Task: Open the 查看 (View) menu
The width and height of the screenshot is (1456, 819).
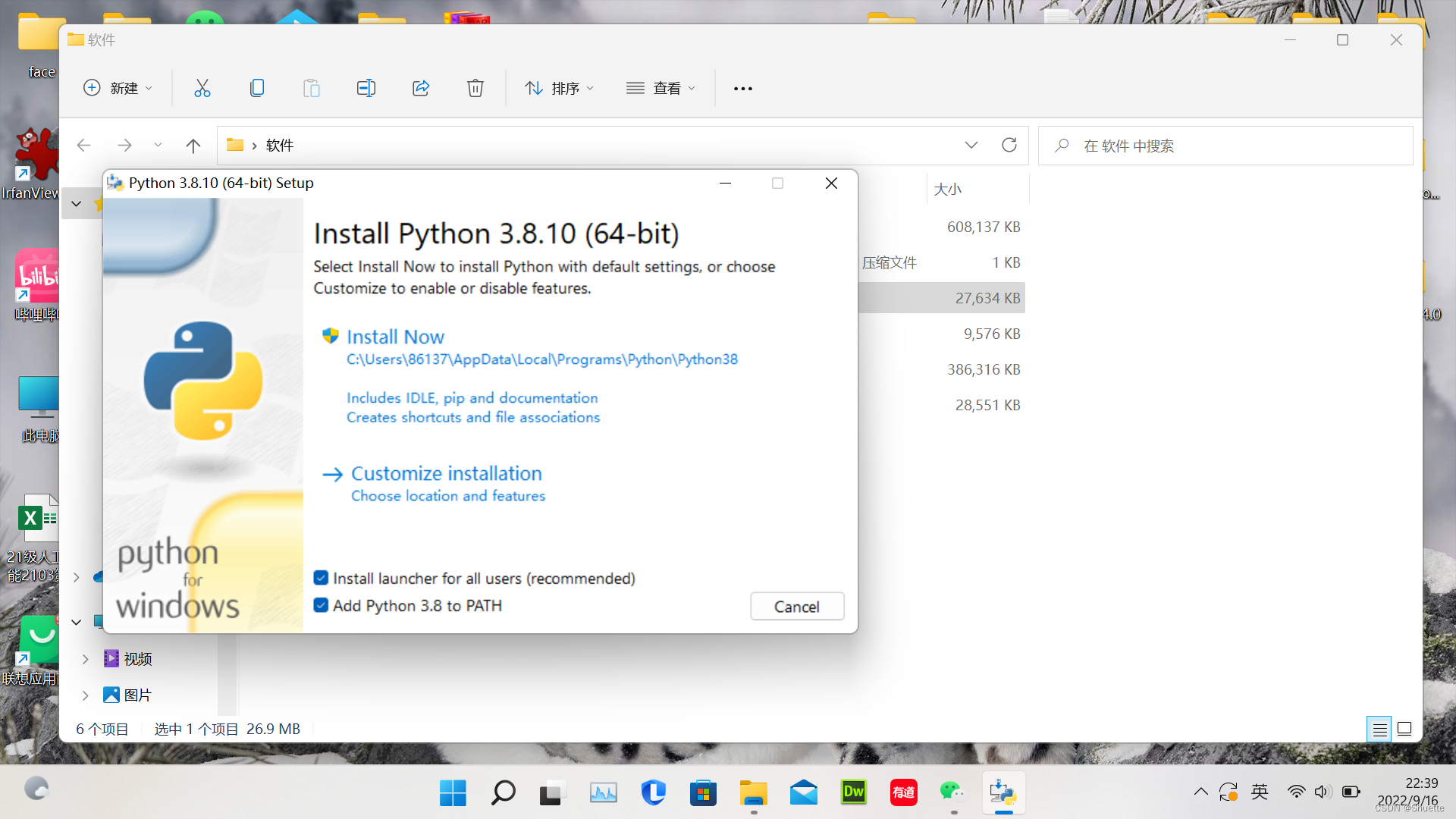Action: pos(661,88)
